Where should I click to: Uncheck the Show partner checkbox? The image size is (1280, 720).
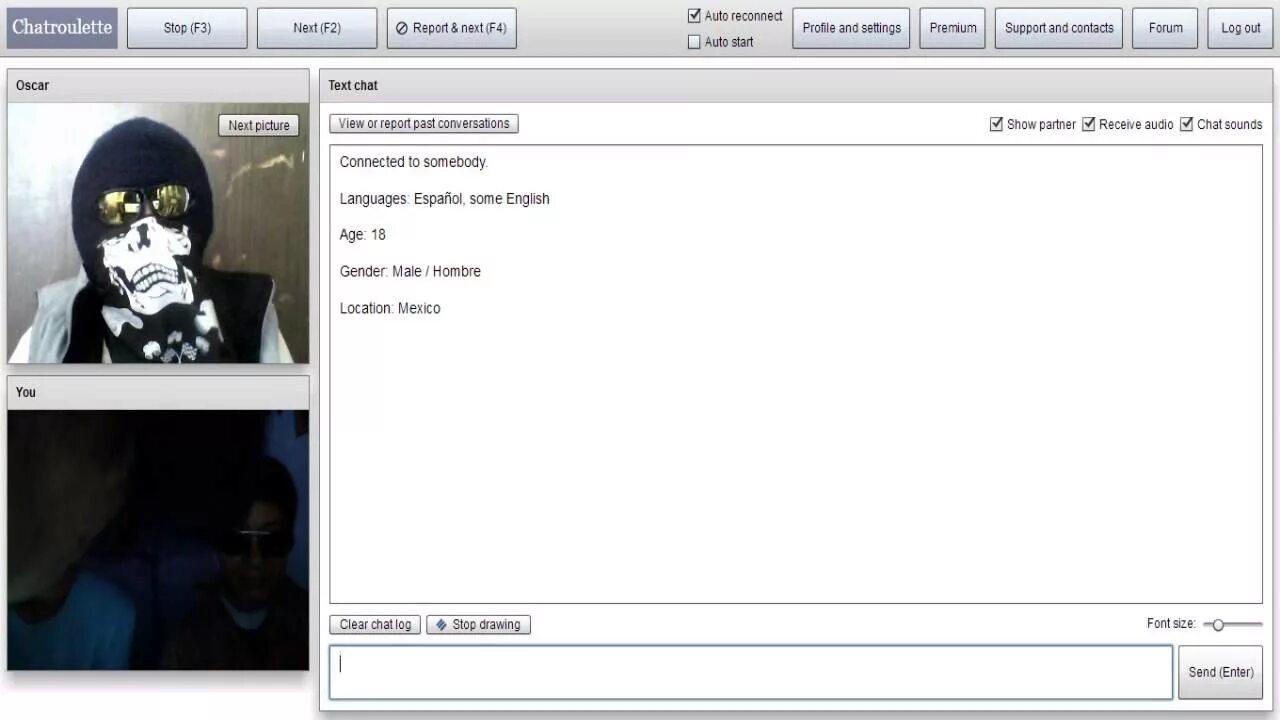pyautogui.click(x=996, y=124)
